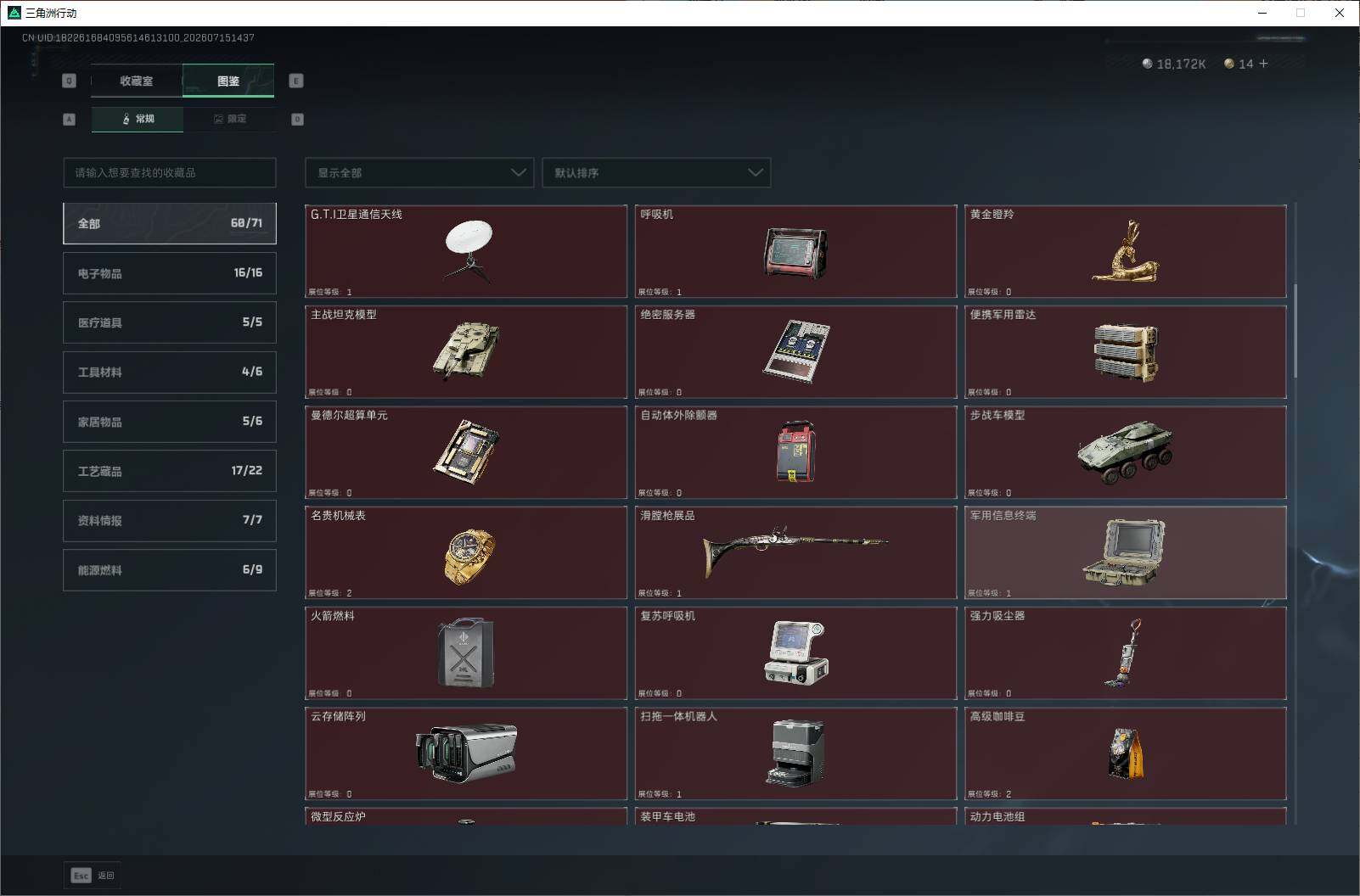The height and width of the screenshot is (896, 1360).
Task: Select the 限定 sub-tab
Action: click(x=229, y=119)
